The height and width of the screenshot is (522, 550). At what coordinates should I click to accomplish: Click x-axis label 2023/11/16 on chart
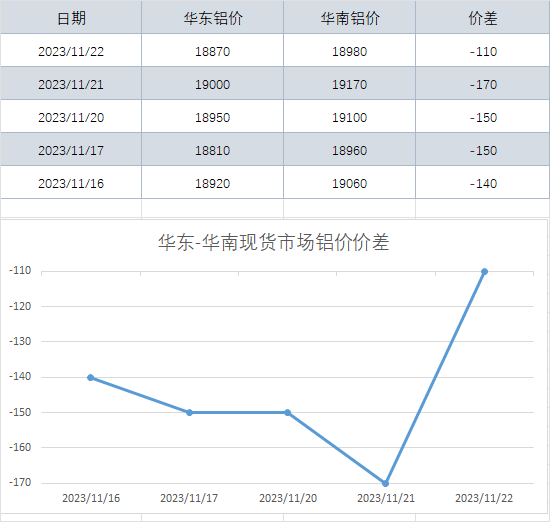pyautogui.click(x=91, y=498)
